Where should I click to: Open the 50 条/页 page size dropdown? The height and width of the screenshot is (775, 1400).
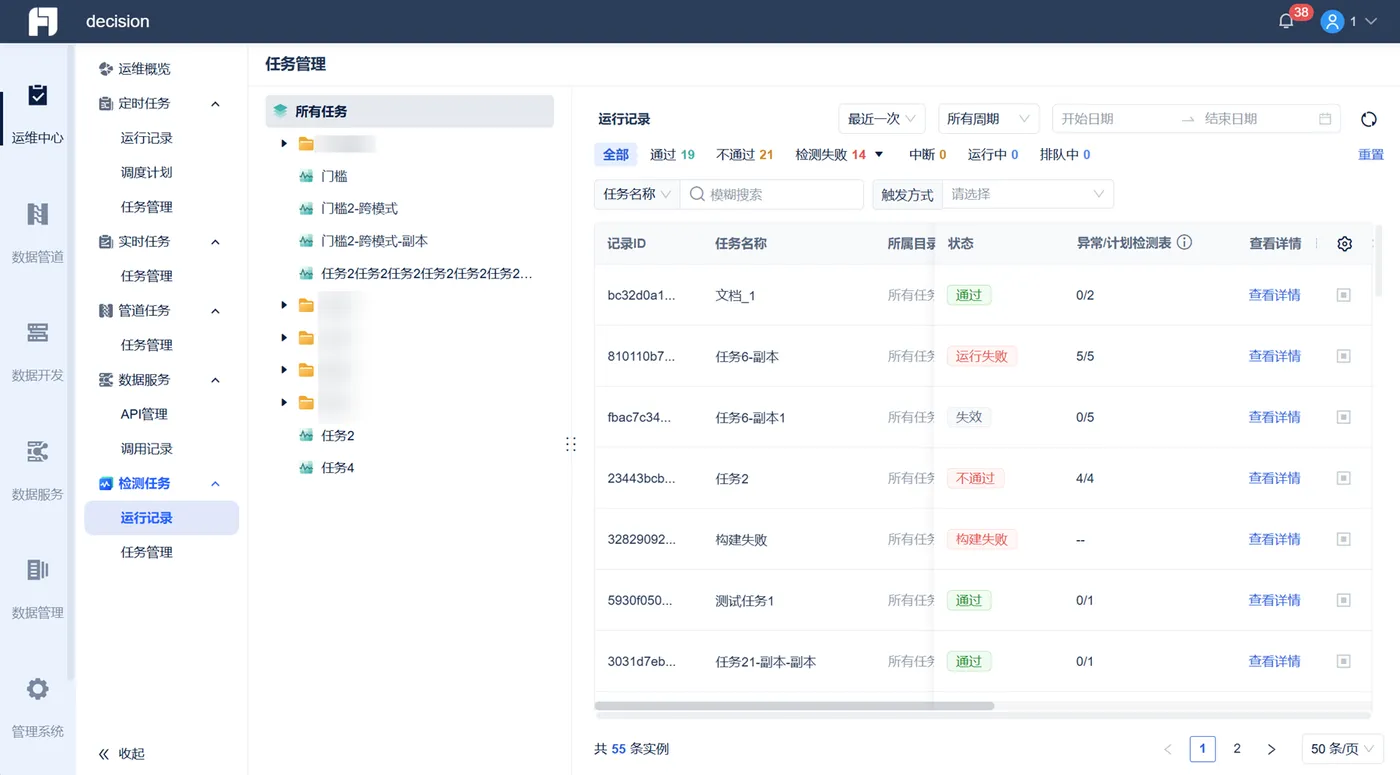click(1343, 749)
